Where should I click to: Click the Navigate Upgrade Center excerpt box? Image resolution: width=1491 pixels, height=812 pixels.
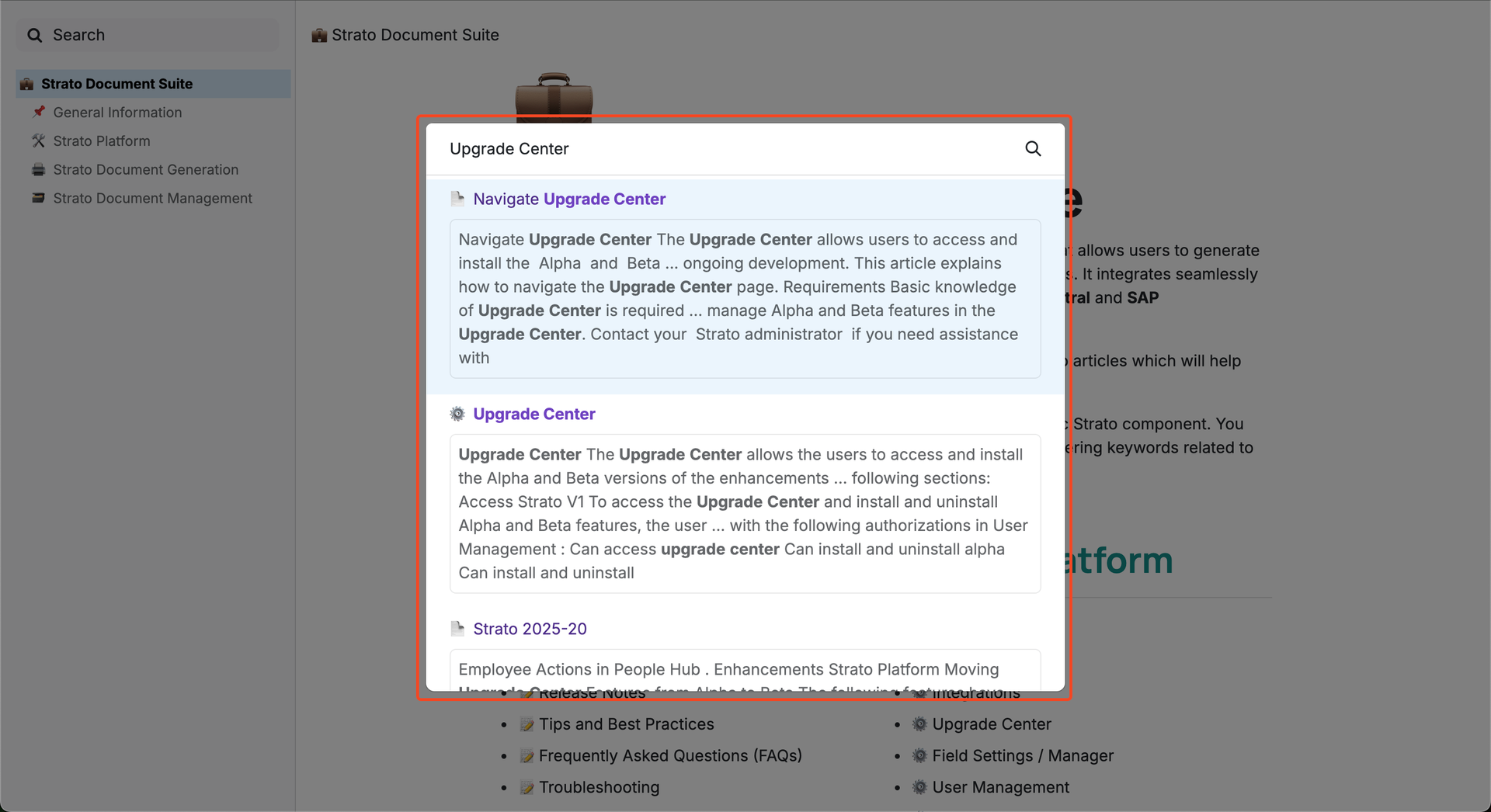[x=745, y=299]
